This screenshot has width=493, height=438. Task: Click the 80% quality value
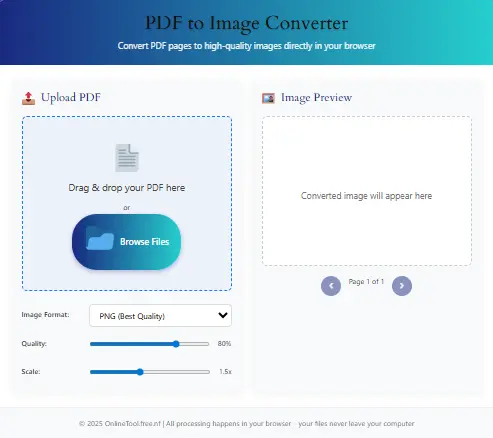[x=224, y=344]
